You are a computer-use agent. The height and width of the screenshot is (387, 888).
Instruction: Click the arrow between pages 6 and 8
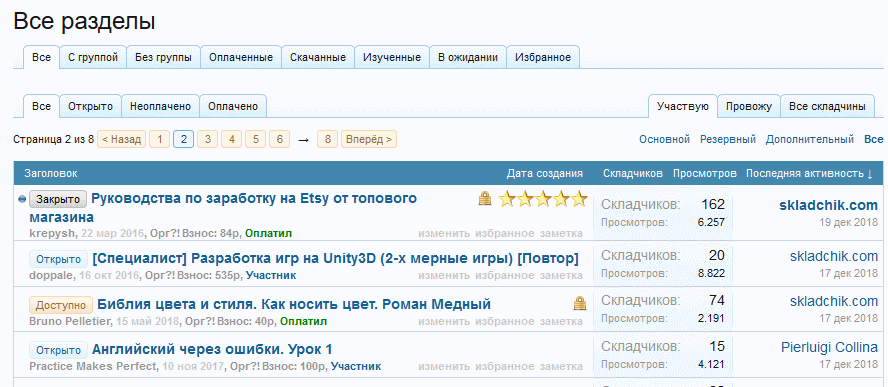tap(303, 139)
